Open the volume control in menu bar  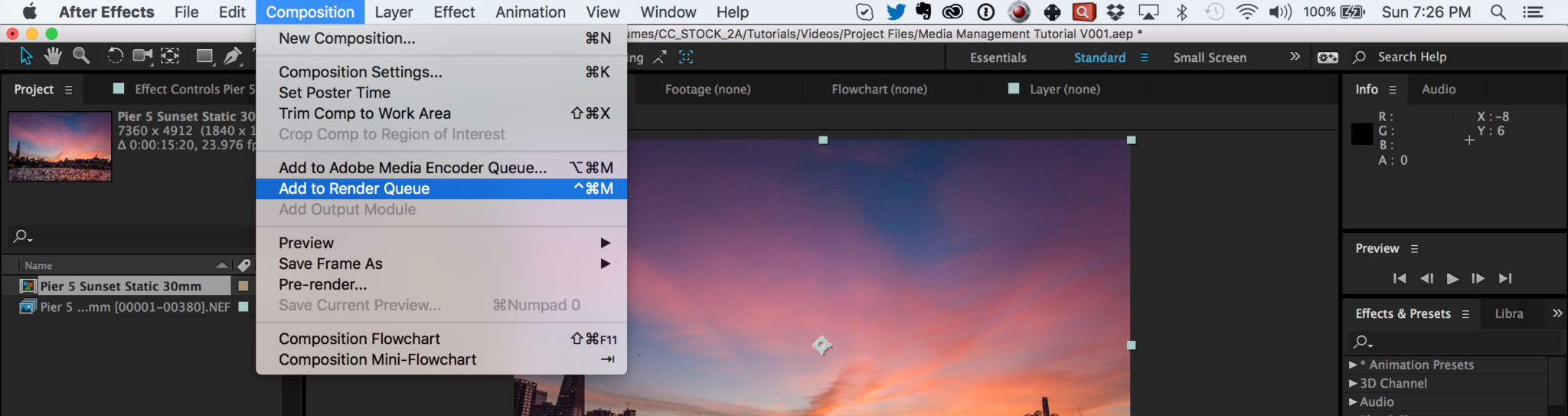point(1280,11)
